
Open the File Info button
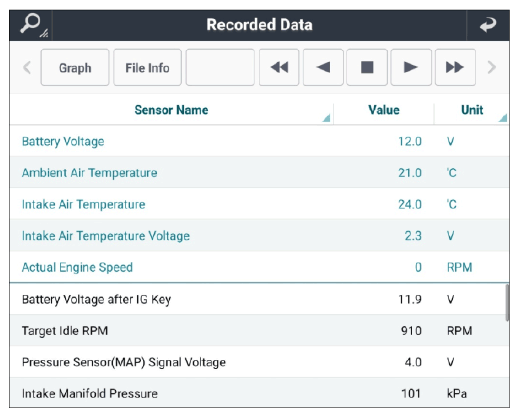pyautogui.click(x=147, y=67)
